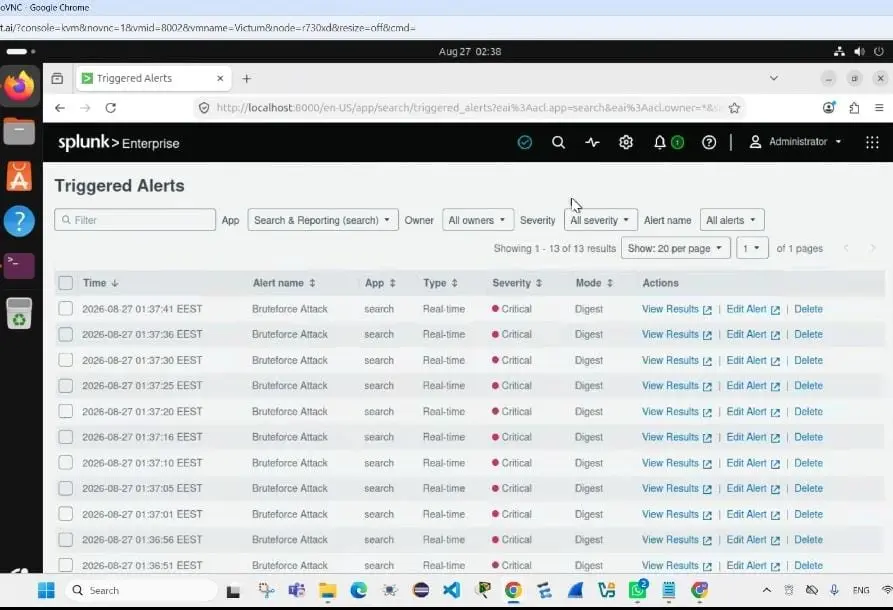Open a new Firefox tab
The width and height of the screenshot is (893, 610).
(x=247, y=79)
